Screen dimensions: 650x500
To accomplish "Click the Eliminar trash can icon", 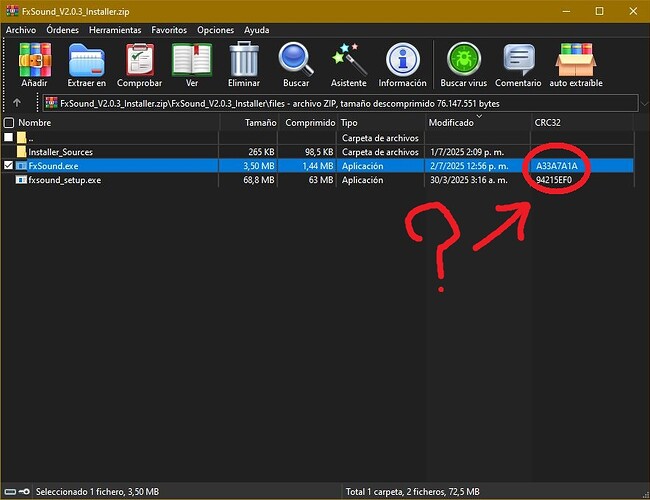I will [244, 59].
